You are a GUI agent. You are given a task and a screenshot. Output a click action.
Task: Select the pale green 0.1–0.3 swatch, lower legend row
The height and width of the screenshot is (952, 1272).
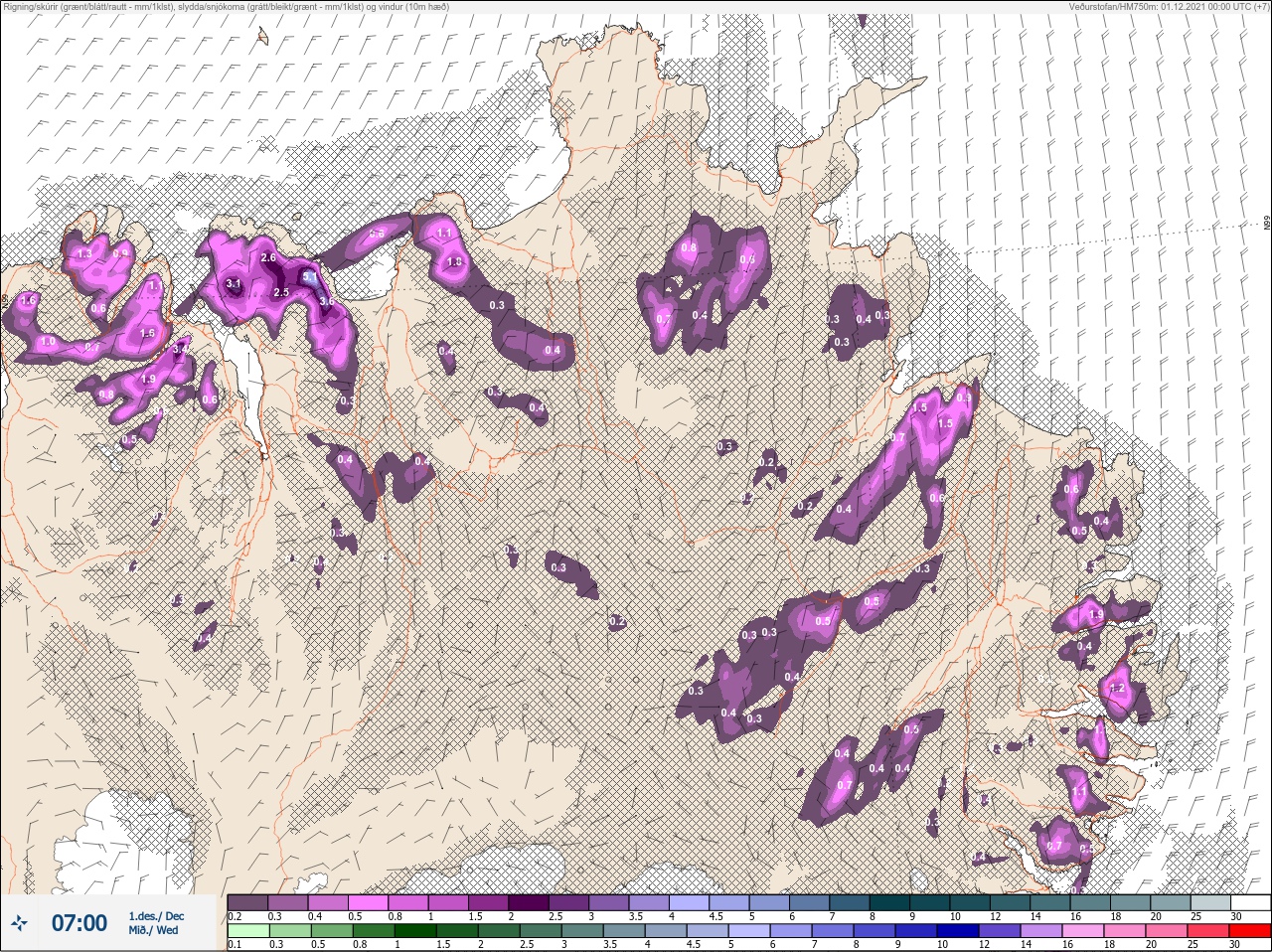click(247, 931)
